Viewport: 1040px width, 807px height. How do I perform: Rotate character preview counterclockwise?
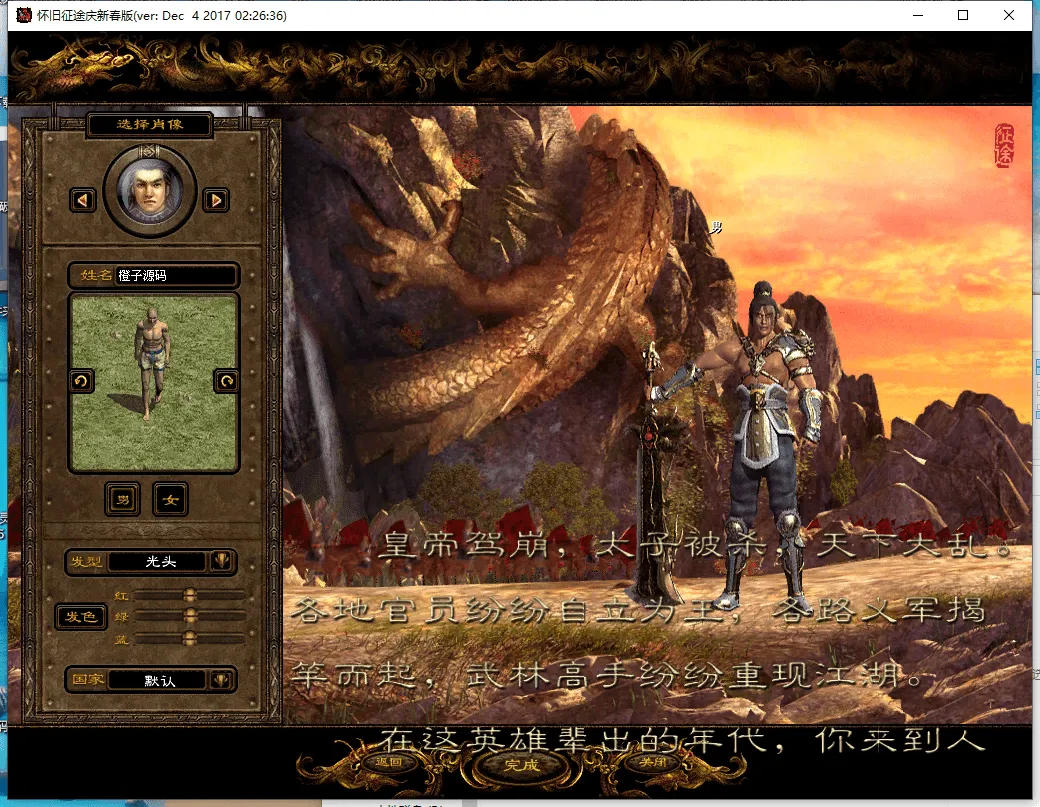pos(82,381)
